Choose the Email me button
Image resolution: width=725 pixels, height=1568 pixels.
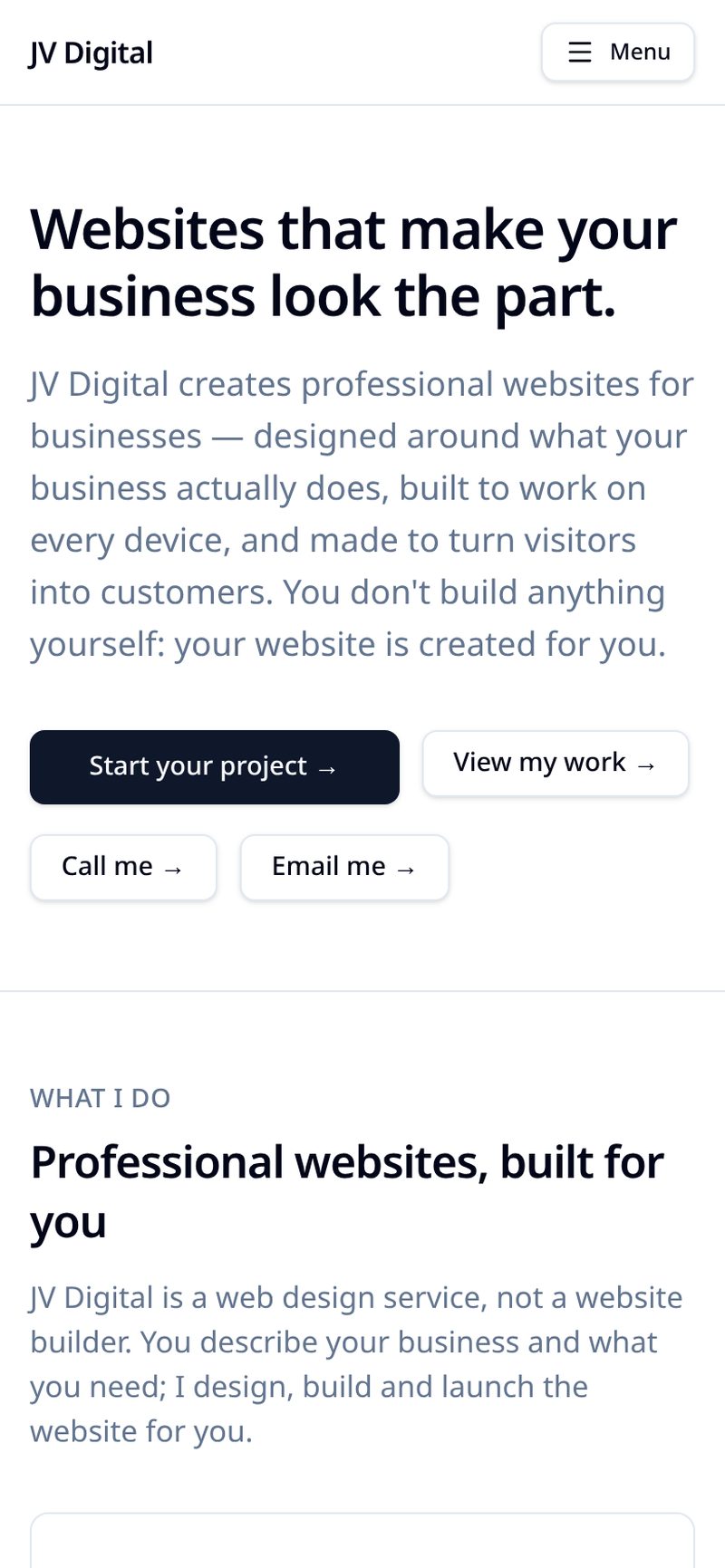coord(344,868)
